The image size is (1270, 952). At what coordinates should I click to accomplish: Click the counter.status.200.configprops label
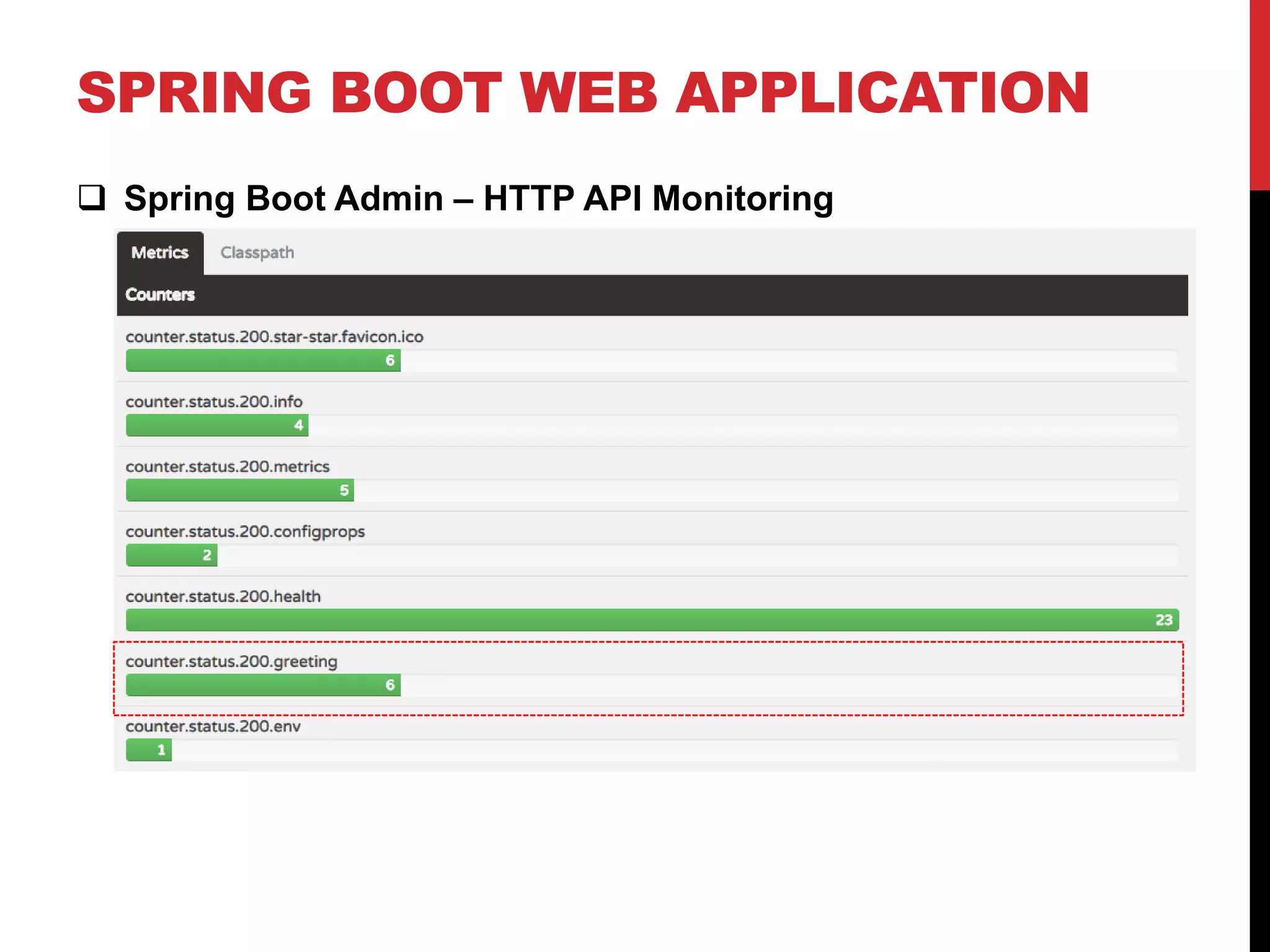[x=245, y=532]
